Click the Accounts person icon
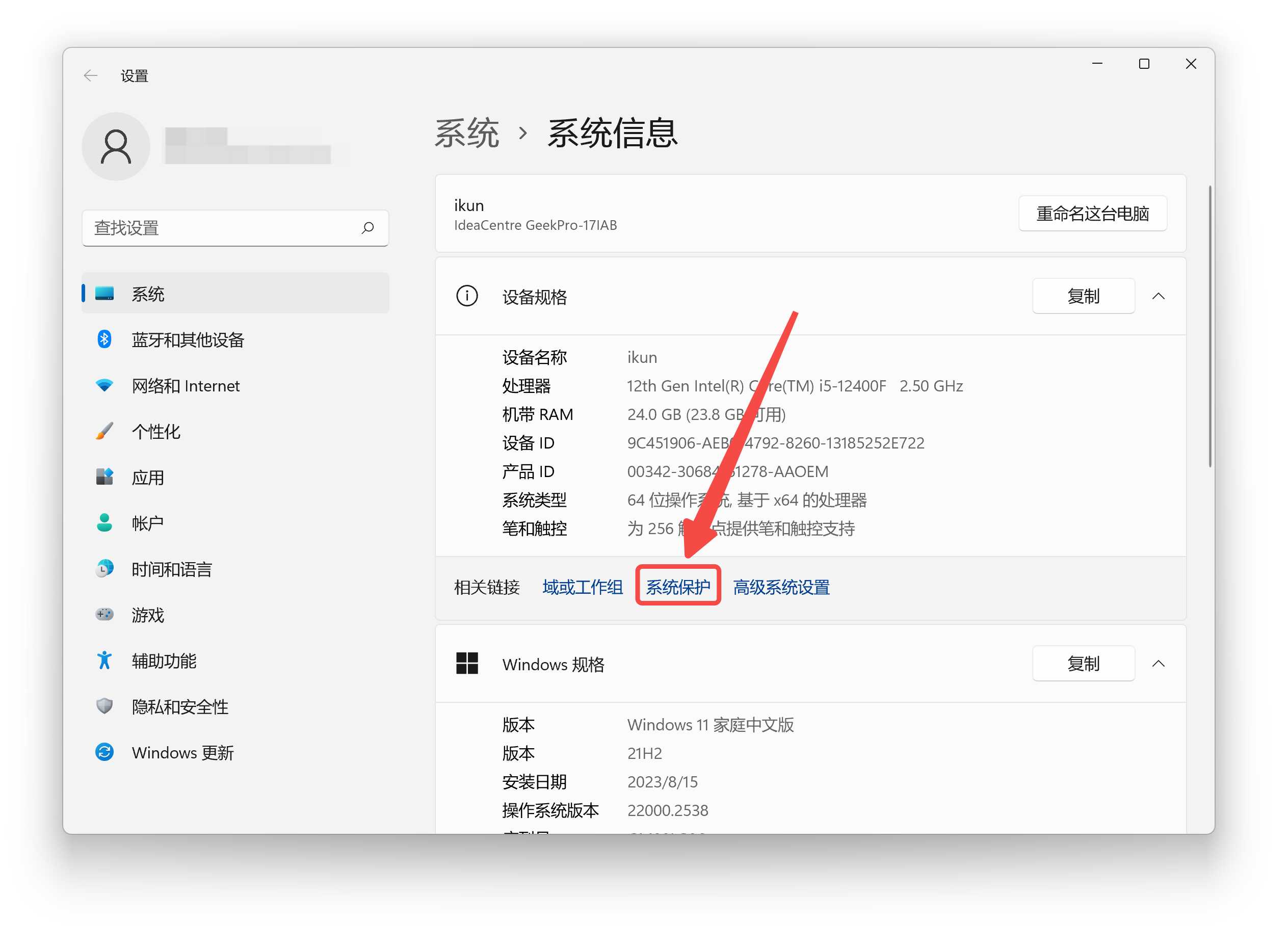The height and width of the screenshot is (948, 1288). [x=104, y=523]
